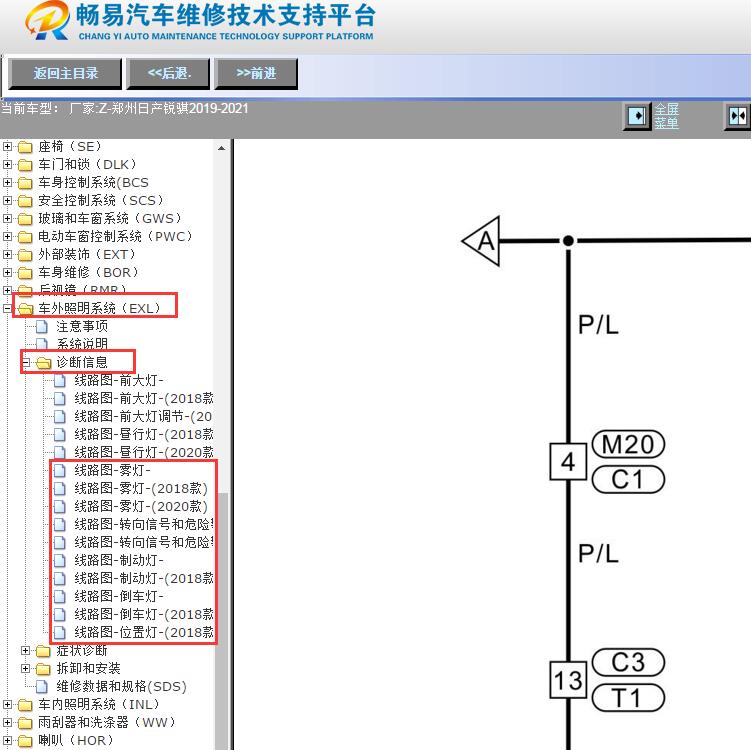751x750 pixels.
Task: Click folder icon of 车内照明系统（INL）
Action: pos(25,705)
